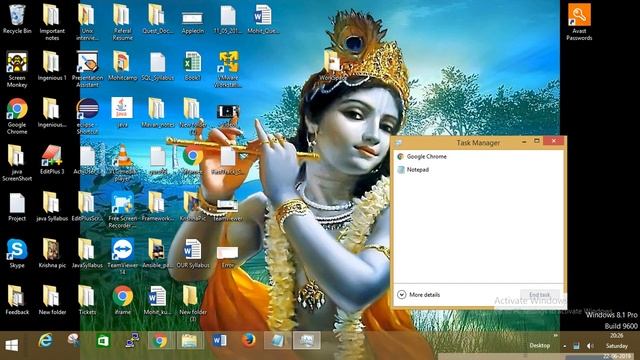Select the Framework... folder icon
Screen dimensions: 640x360
[158, 207]
